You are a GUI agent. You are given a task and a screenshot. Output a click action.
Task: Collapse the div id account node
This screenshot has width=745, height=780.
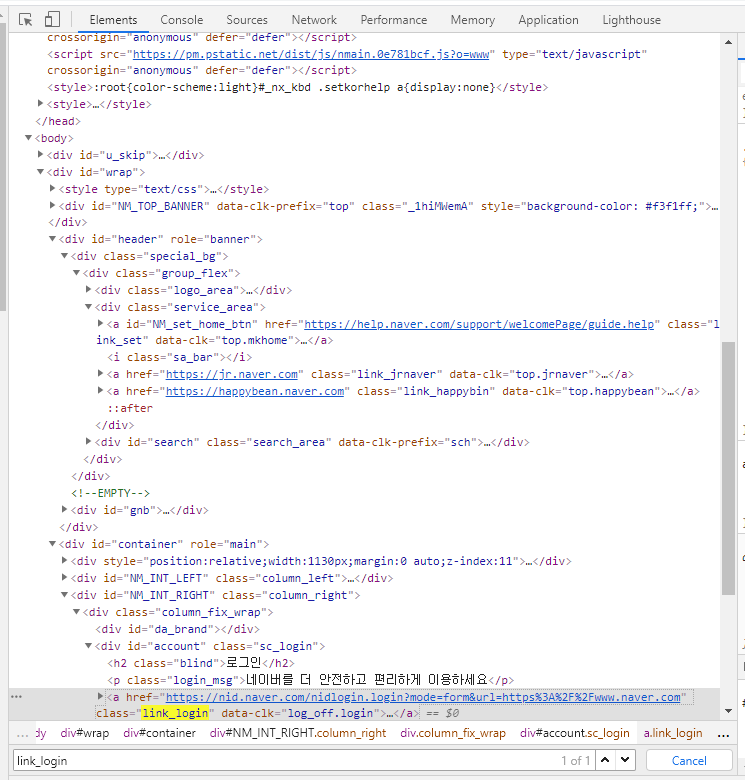coord(88,646)
